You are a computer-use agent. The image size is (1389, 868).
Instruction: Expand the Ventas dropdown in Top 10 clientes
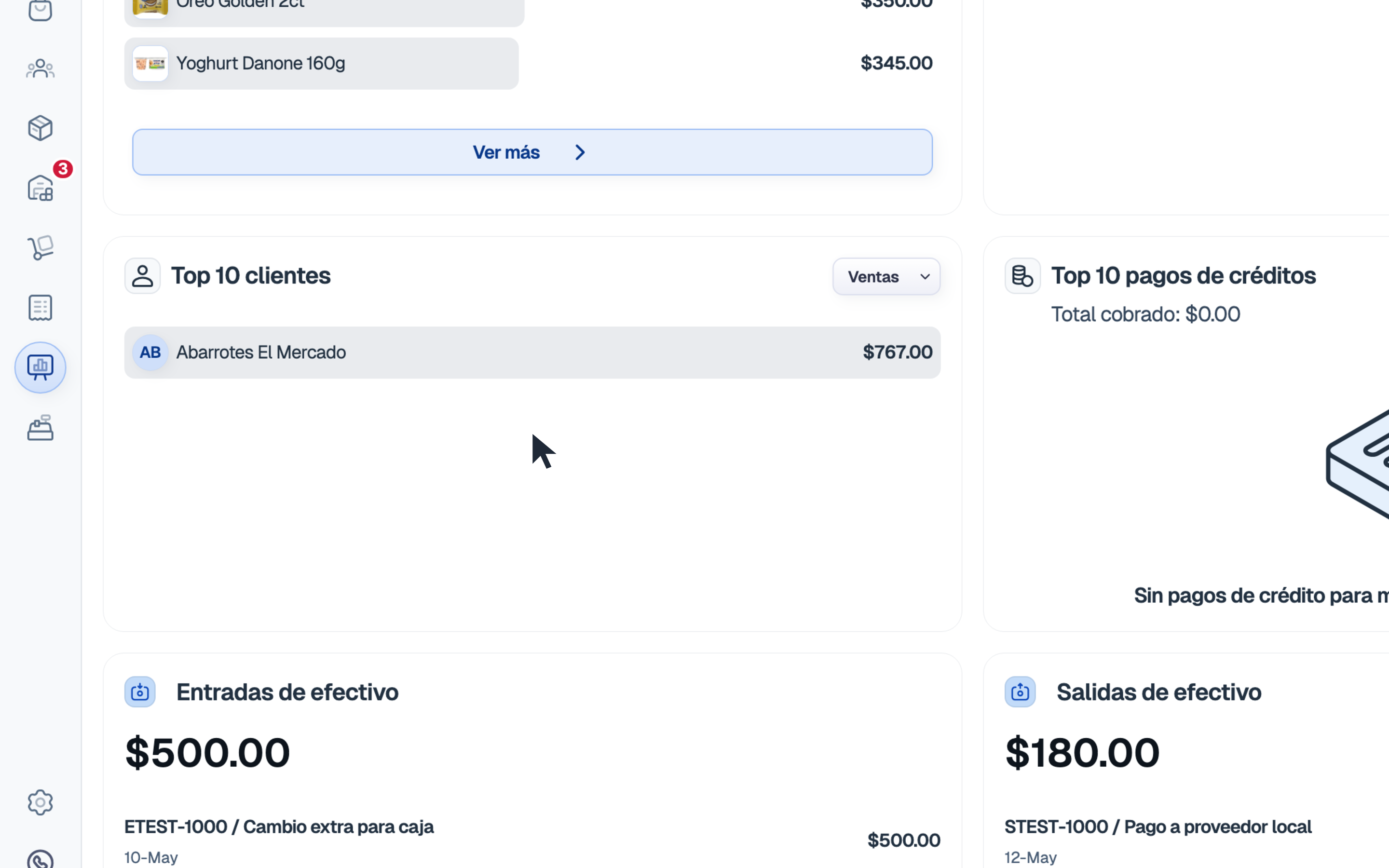point(886,277)
